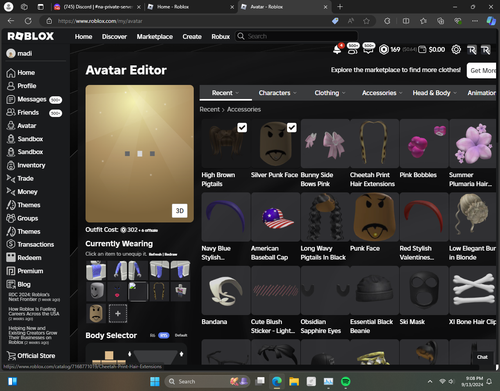
Task: Open the Edge Copilot icon
Action: pos(491,21)
